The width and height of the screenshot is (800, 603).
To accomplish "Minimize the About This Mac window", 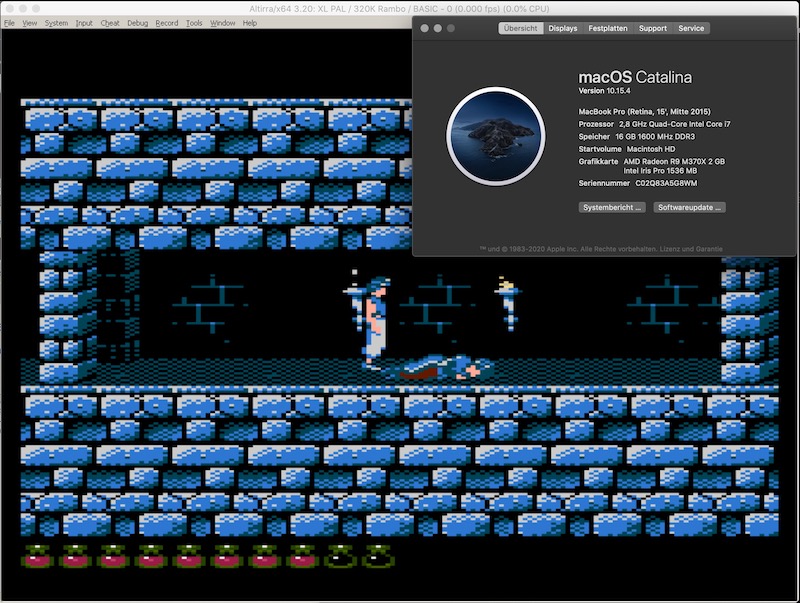I will point(438,29).
